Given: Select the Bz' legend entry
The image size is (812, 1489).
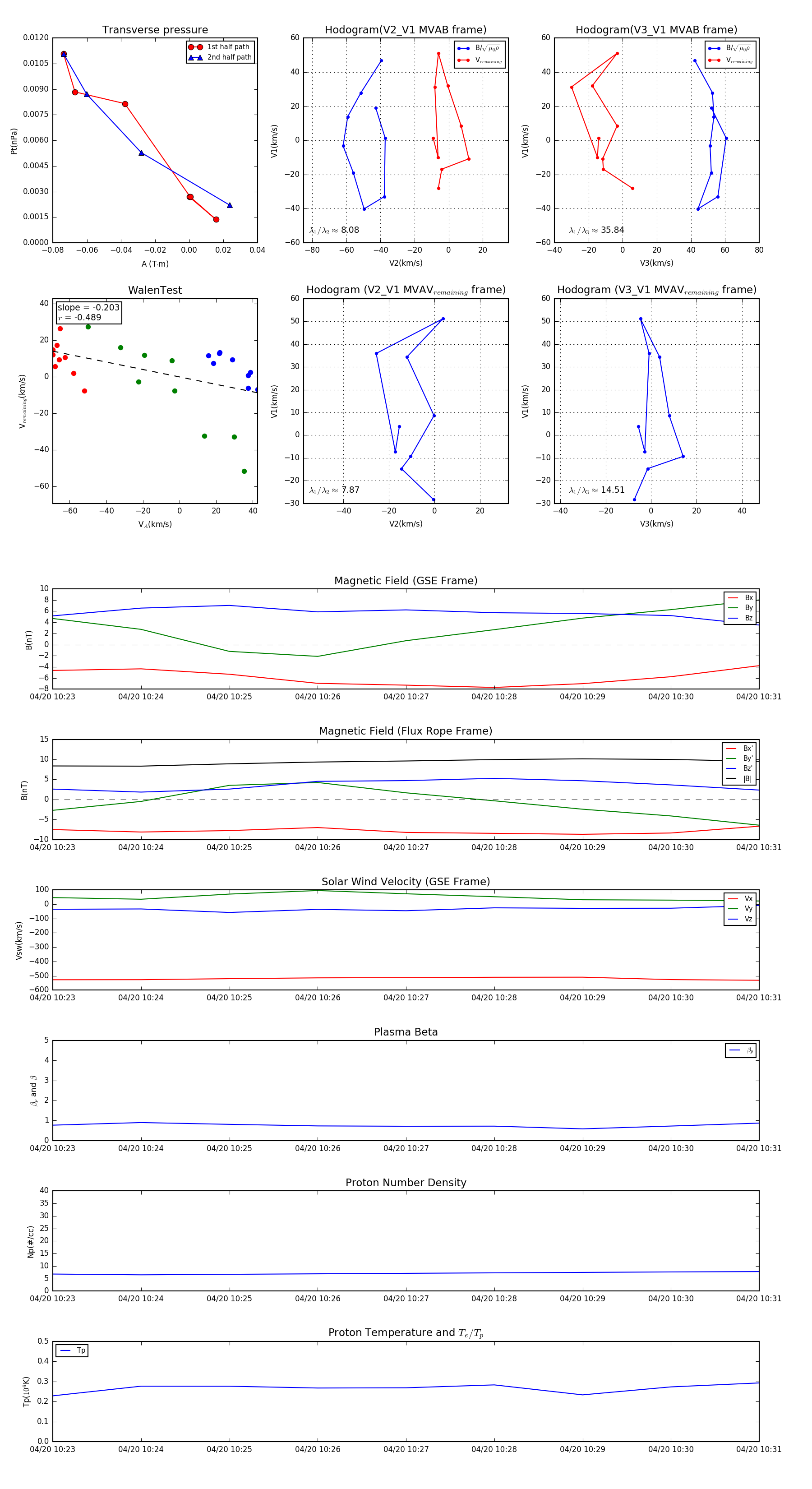Looking at the screenshot, I should [x=739, y=768].
